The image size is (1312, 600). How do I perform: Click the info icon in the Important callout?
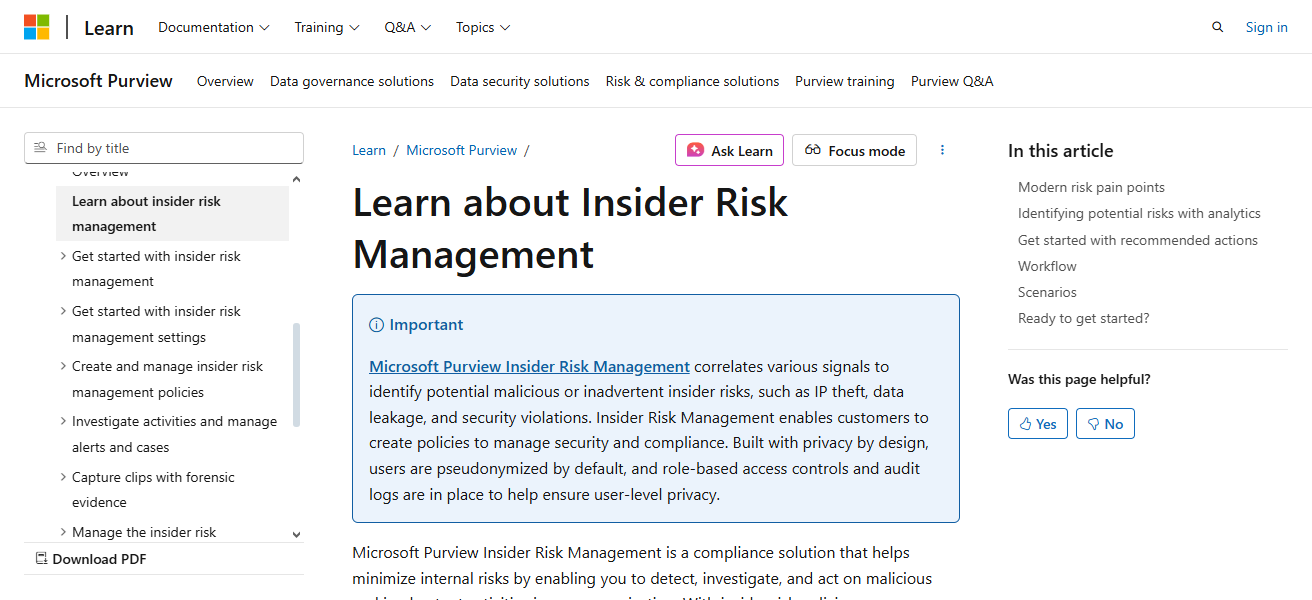(x=375, y=324)
